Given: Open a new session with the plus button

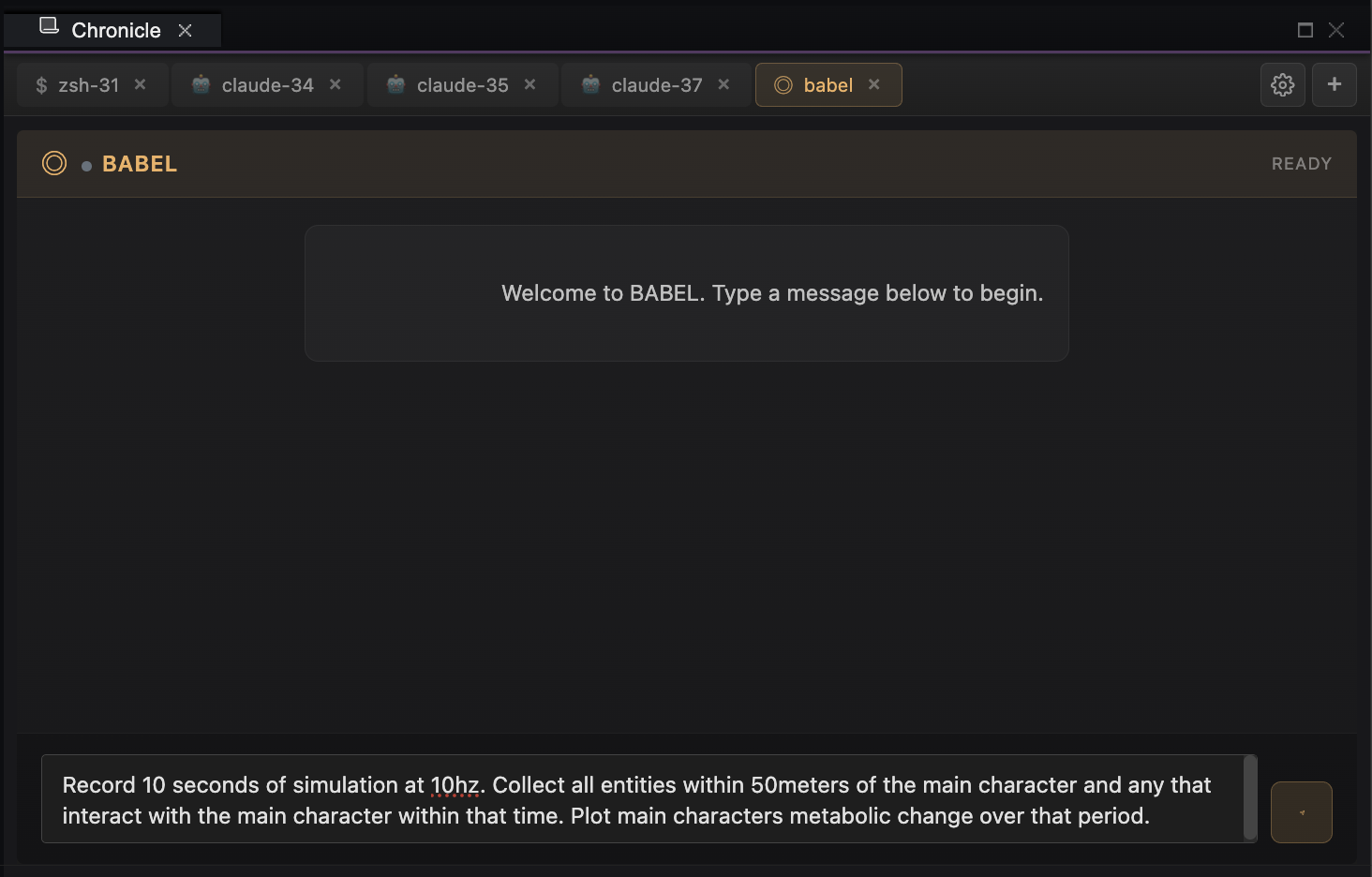Looking at the screenshot, I should click(1334, 84).
